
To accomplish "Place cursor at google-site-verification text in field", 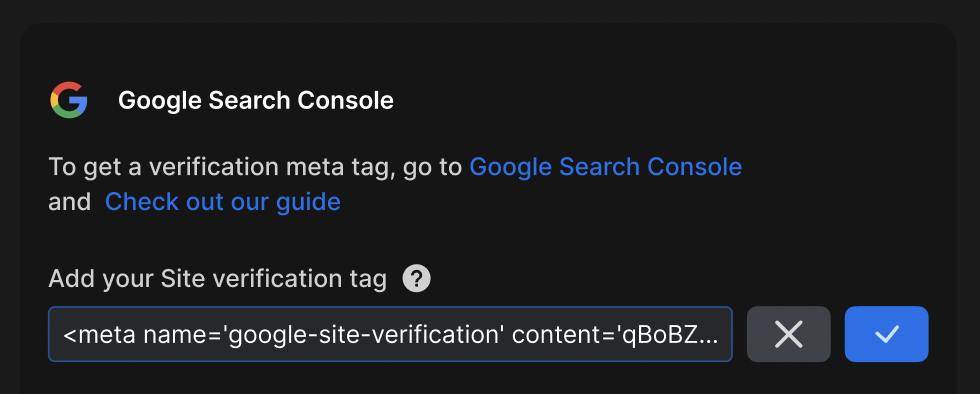I will tap(364, 335).
